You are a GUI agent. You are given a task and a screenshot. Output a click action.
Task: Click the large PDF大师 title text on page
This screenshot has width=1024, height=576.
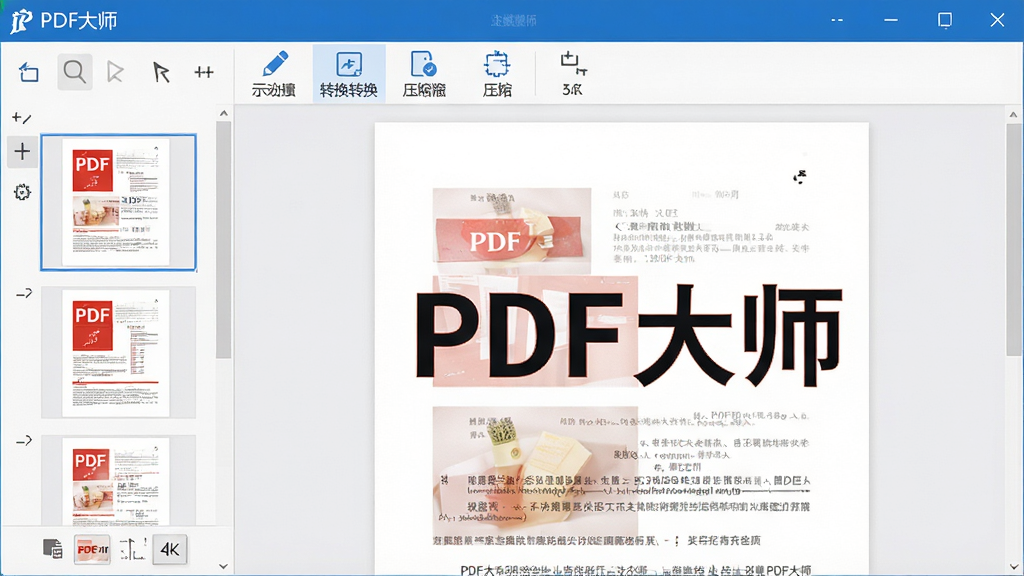[x=629, y=334]
